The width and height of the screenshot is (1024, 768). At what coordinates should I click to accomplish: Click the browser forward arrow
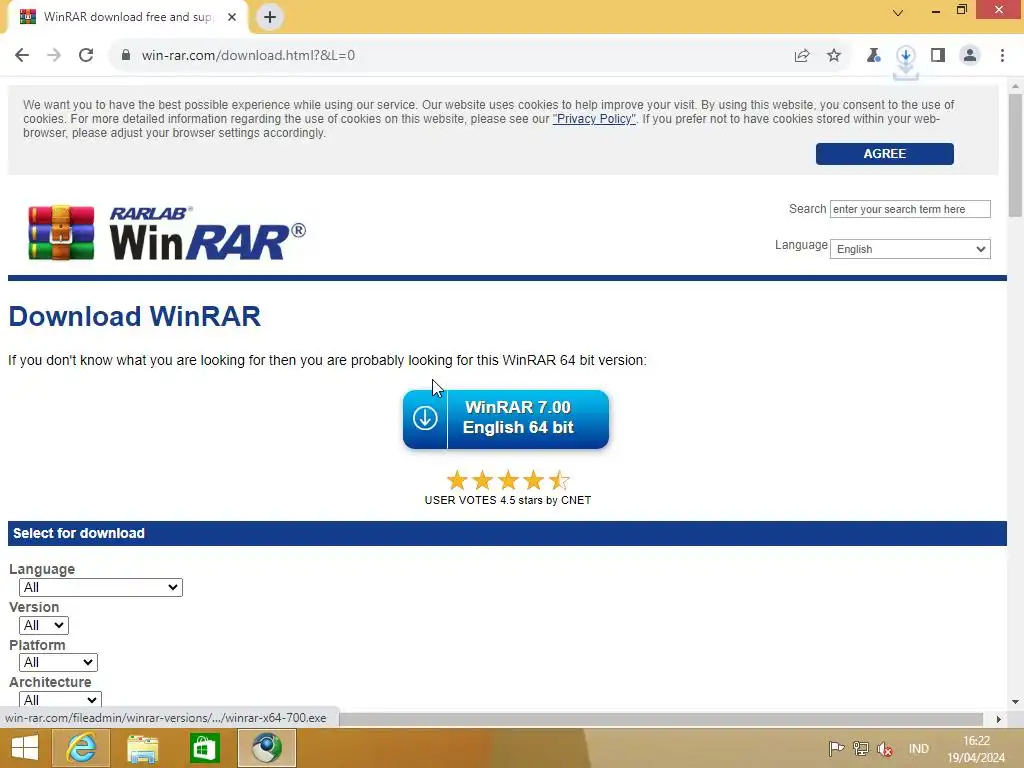pyautogui.click(x=54, y=56)
